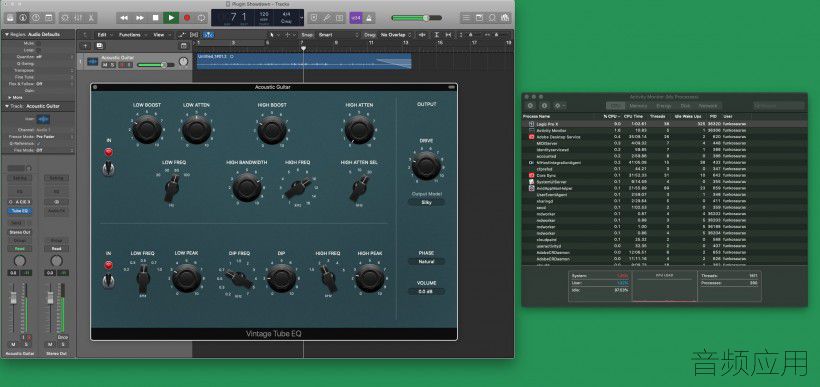Open the List Editors button
The image size is (820, 387).
click(466, 18)
